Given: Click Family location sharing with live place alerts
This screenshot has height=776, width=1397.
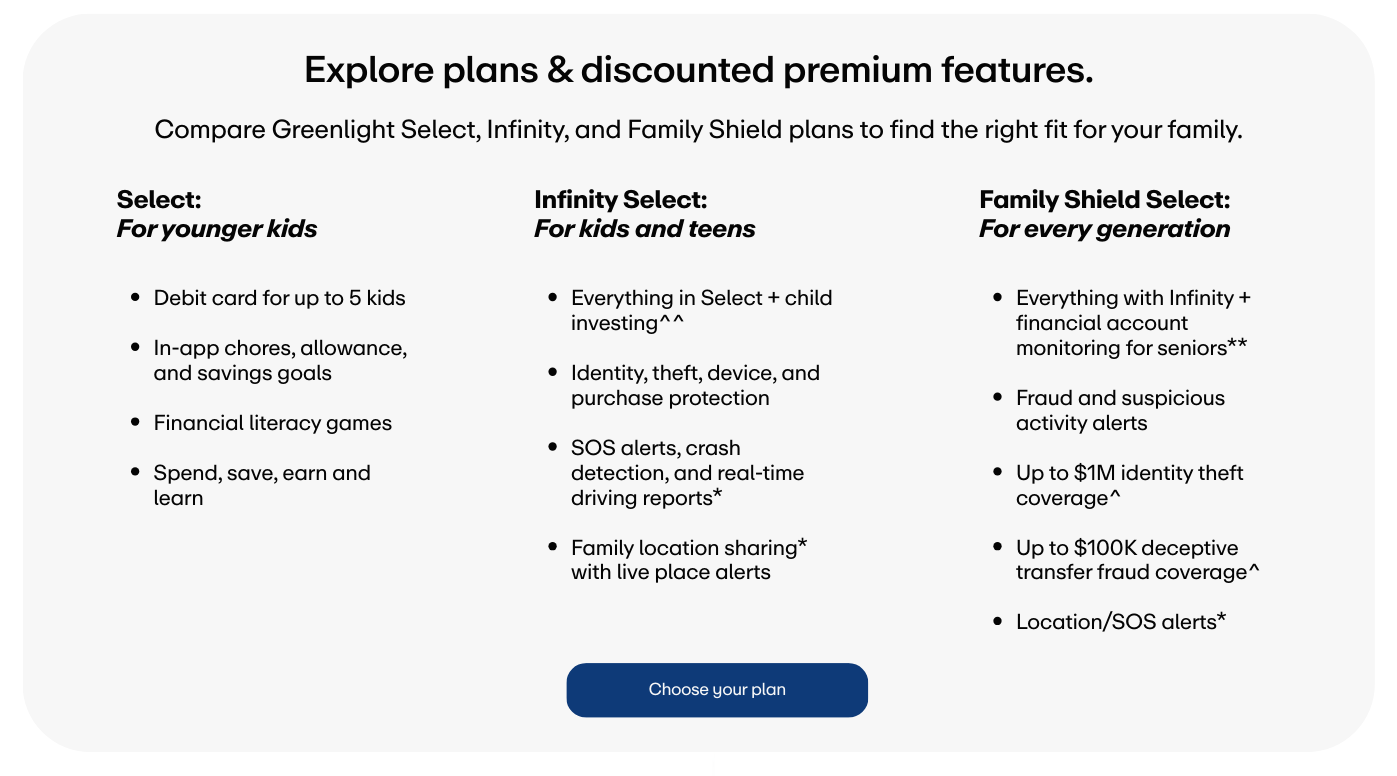Looking at the screenshot, I should pos(689,560).
